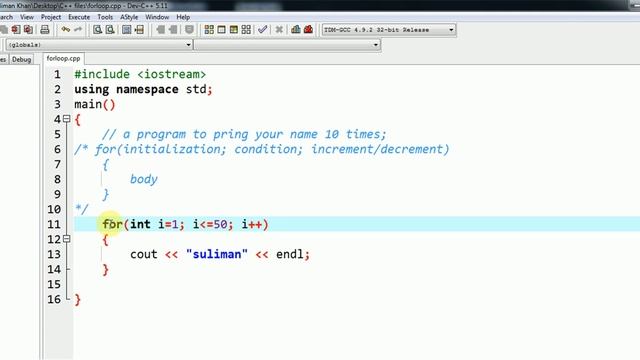Click the empty line 15 in editor
Viewport: 640px width, 360px height.
tap(357, 284)
